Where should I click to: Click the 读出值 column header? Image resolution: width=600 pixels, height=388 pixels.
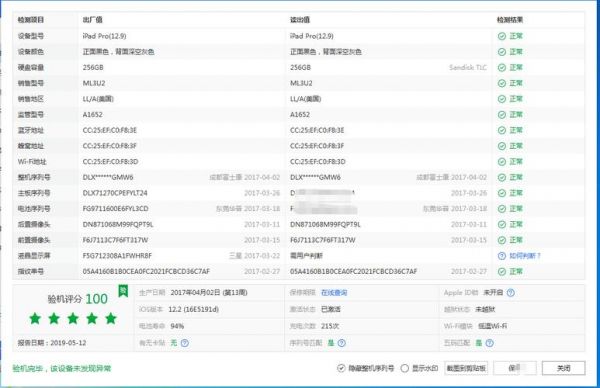pos(300,20)
